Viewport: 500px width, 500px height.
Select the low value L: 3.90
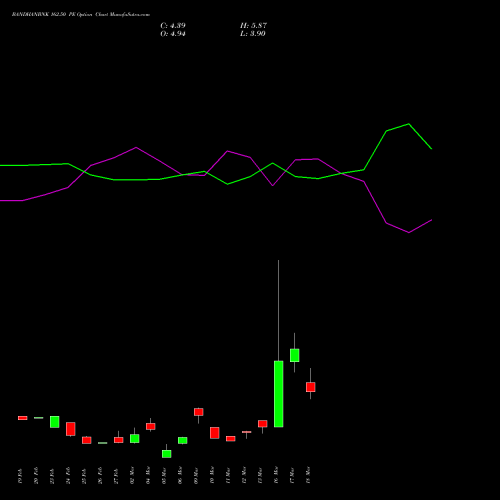253,34
